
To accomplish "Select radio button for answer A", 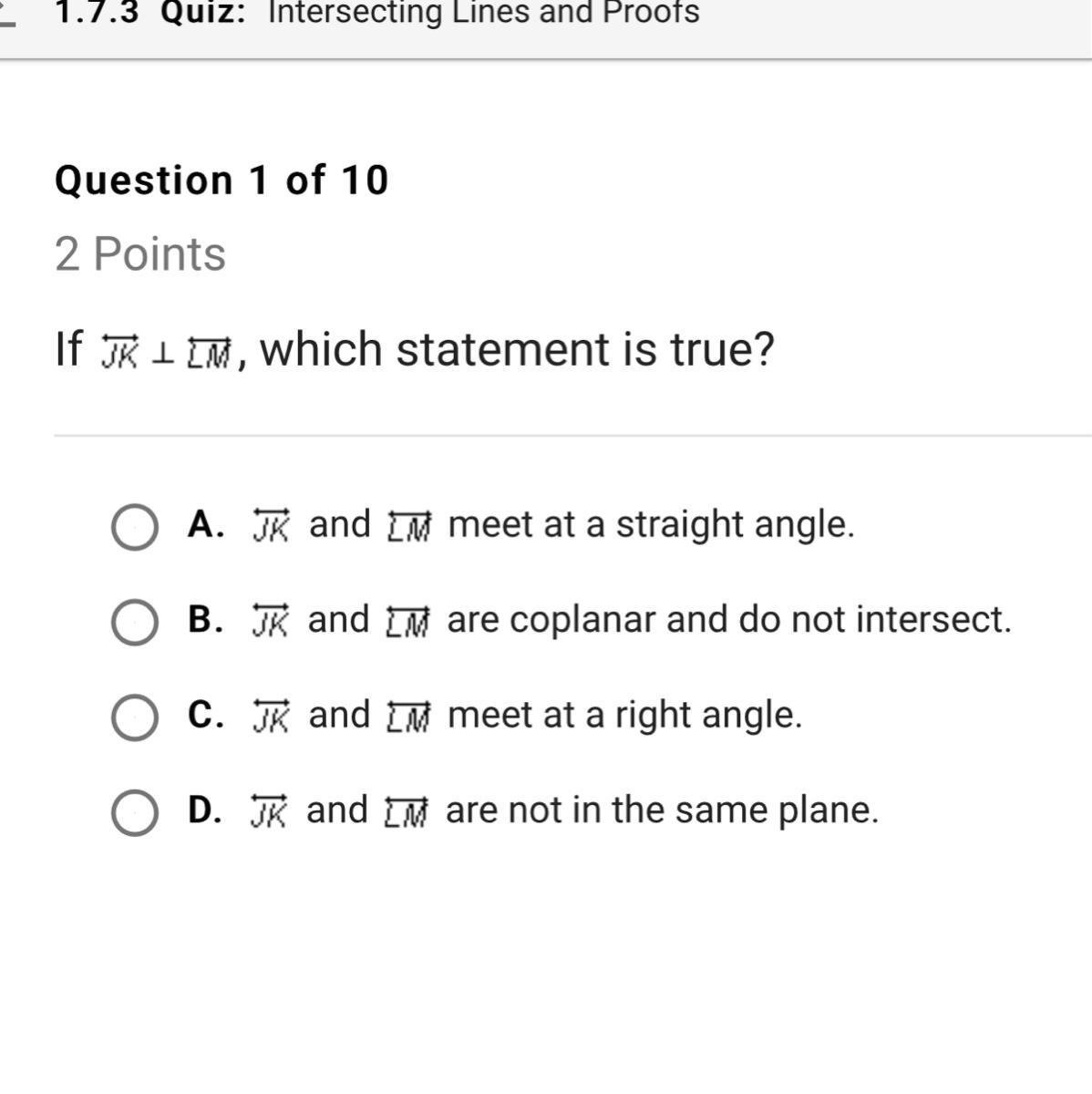I will 134,527.
